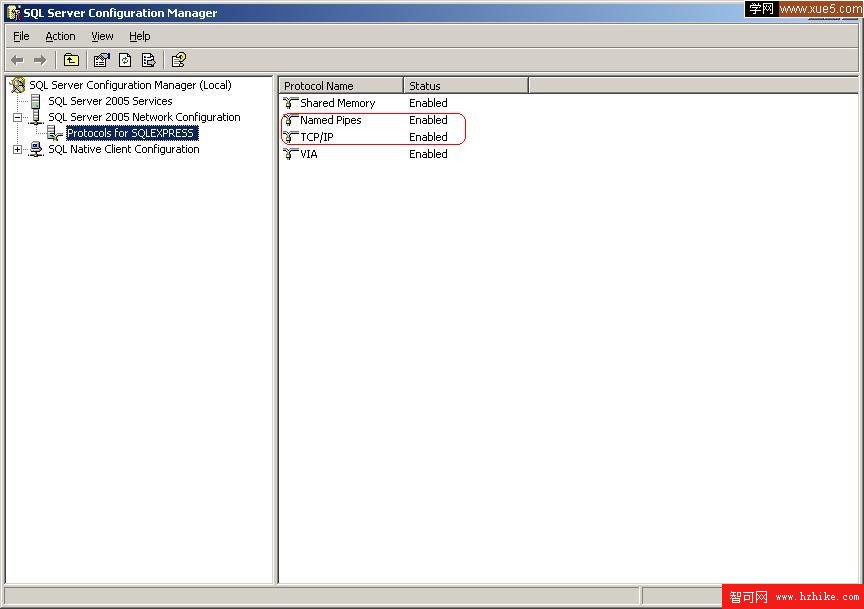Open Properties from the toolbar icon
The height and width of the screenshot is (609, 864).
[101, 60]
